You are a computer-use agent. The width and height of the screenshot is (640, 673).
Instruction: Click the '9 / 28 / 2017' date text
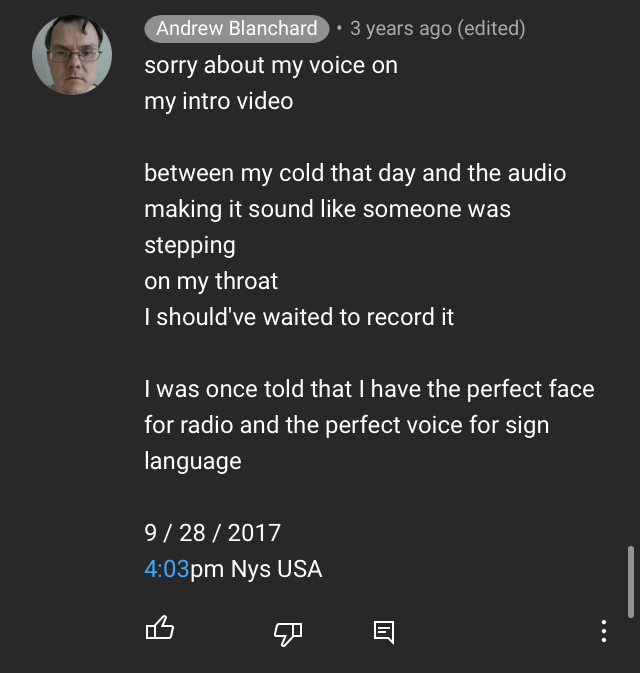212,533
